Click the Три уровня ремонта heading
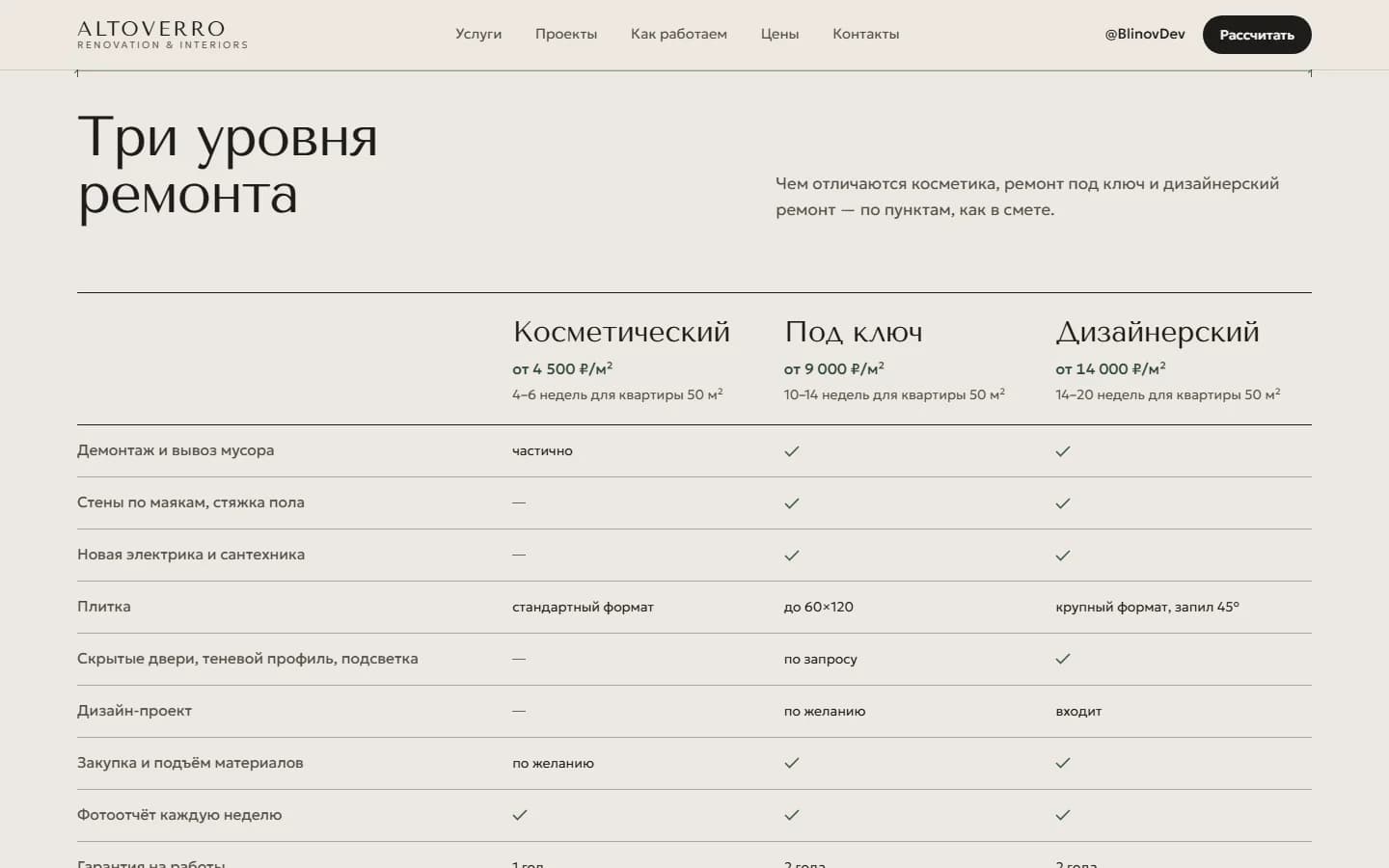This screenshot has width=1389, height=868. (x=228, y=166)
